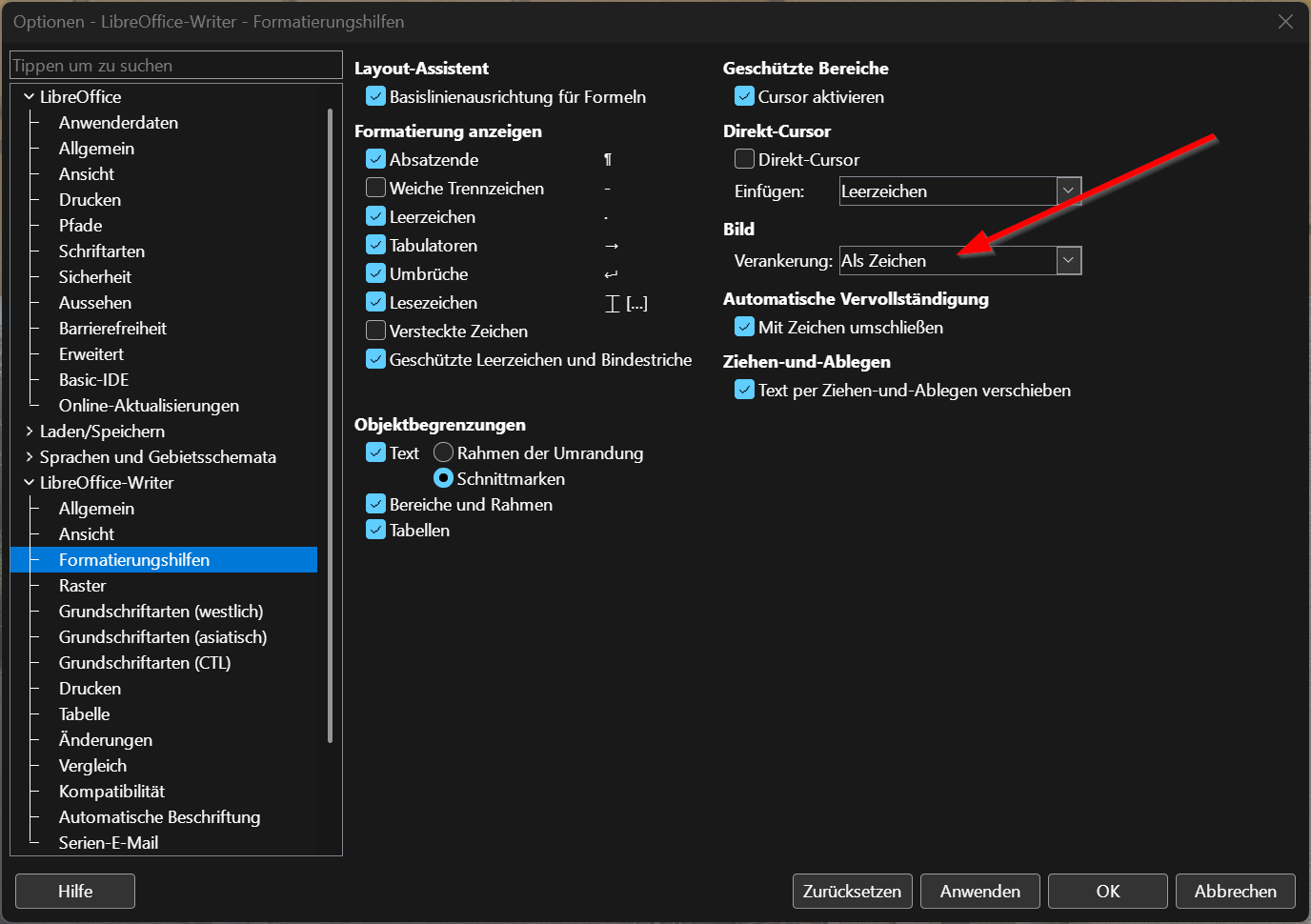This screenshot has width=1311, height=924.
Task: Select the Erweitert tree item
Action: (91, 354)
